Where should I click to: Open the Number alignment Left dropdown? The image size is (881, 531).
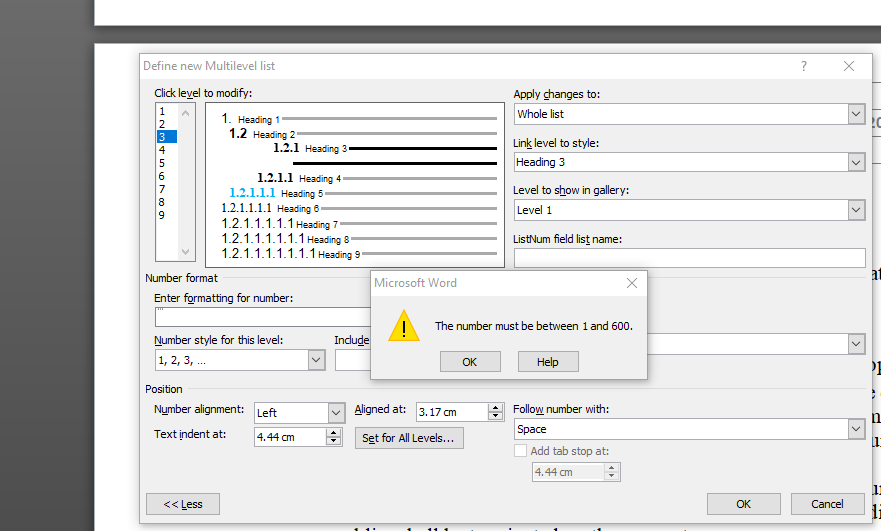point(336,413)
